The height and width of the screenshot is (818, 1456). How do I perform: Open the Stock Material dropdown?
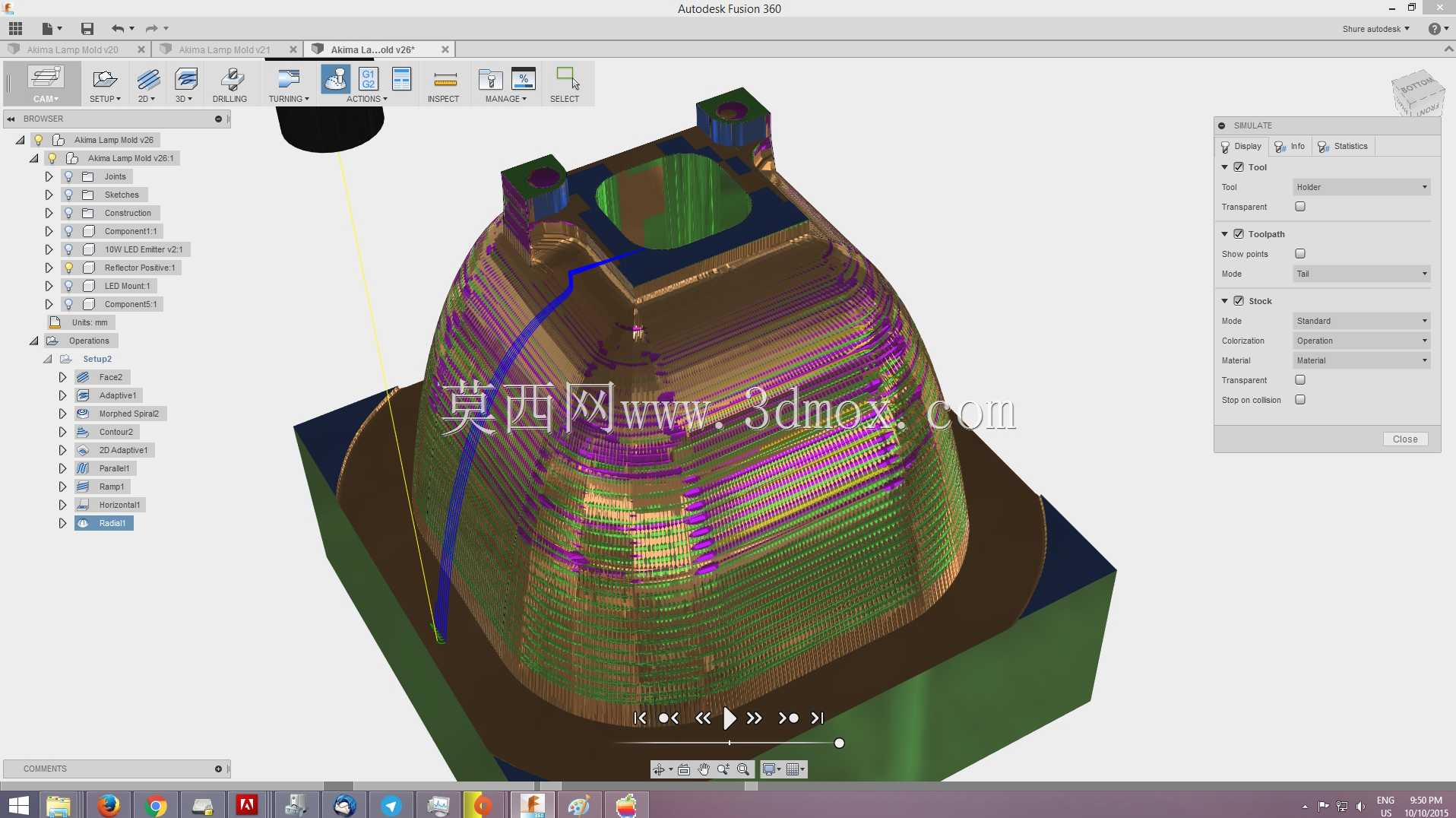[1361, 360]
